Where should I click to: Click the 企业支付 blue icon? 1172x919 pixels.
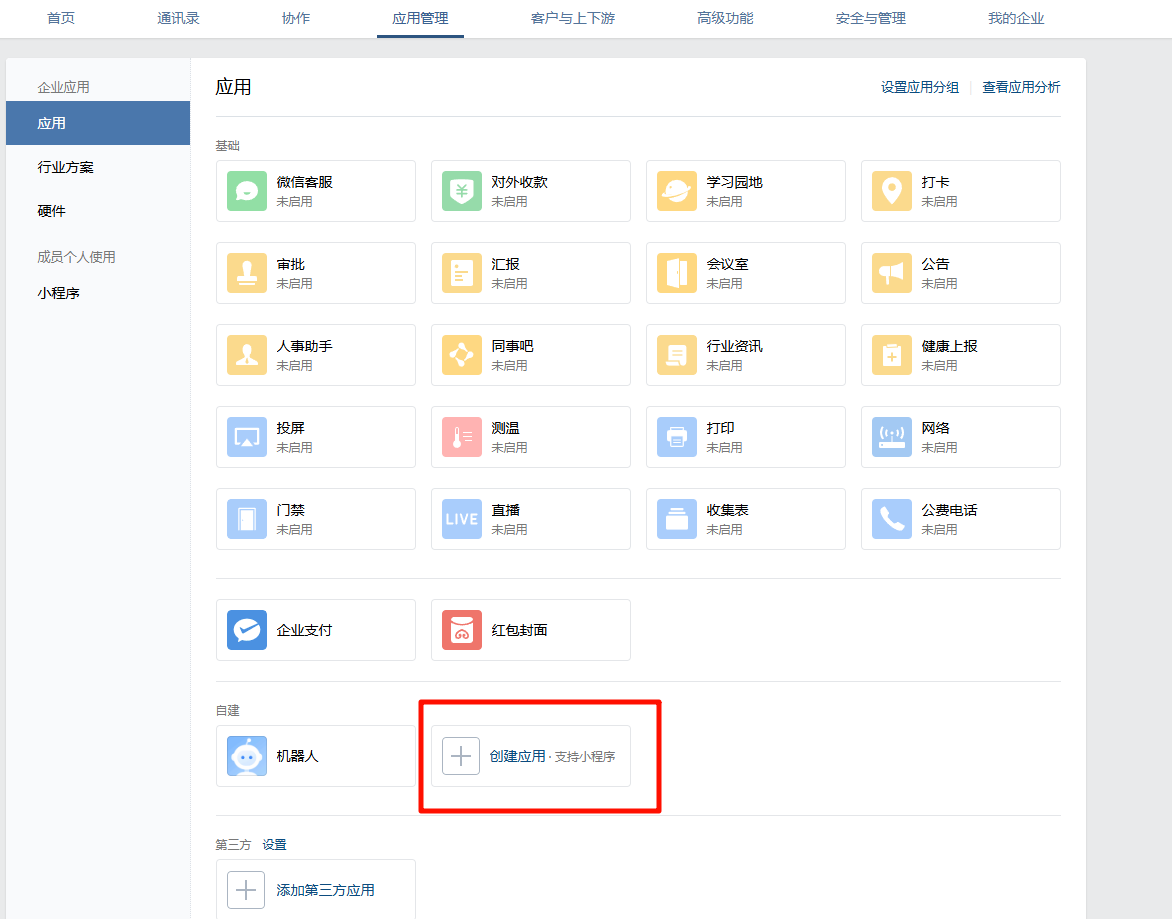[x=246, y=630]
